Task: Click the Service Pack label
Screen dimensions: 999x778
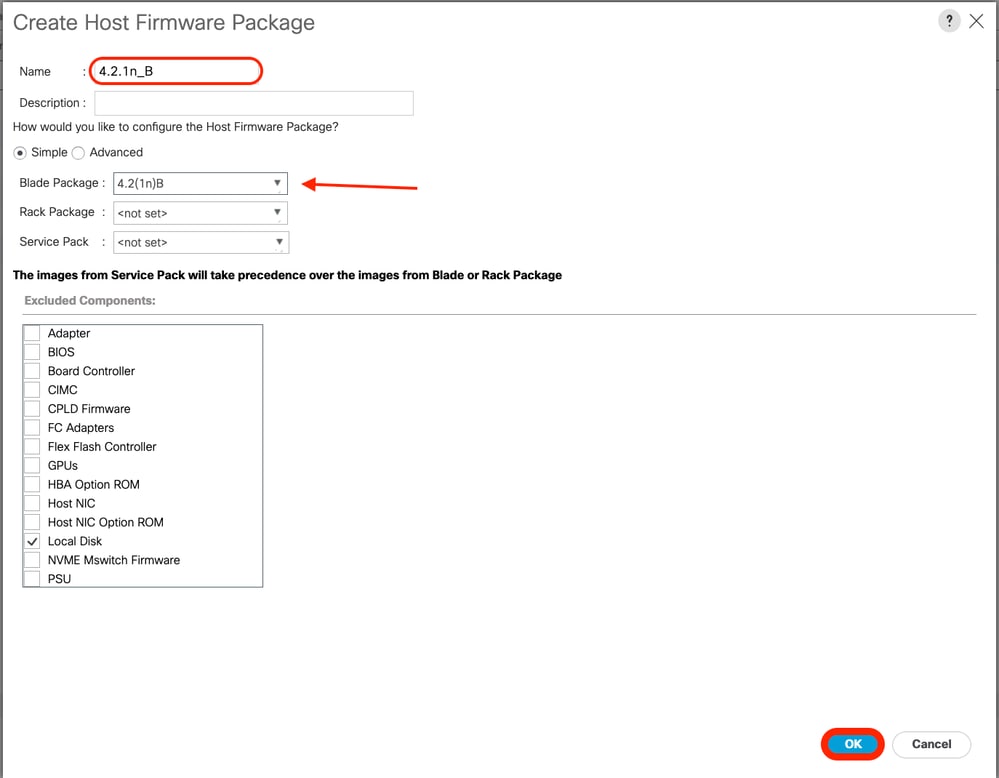Action: click(54, 241)
